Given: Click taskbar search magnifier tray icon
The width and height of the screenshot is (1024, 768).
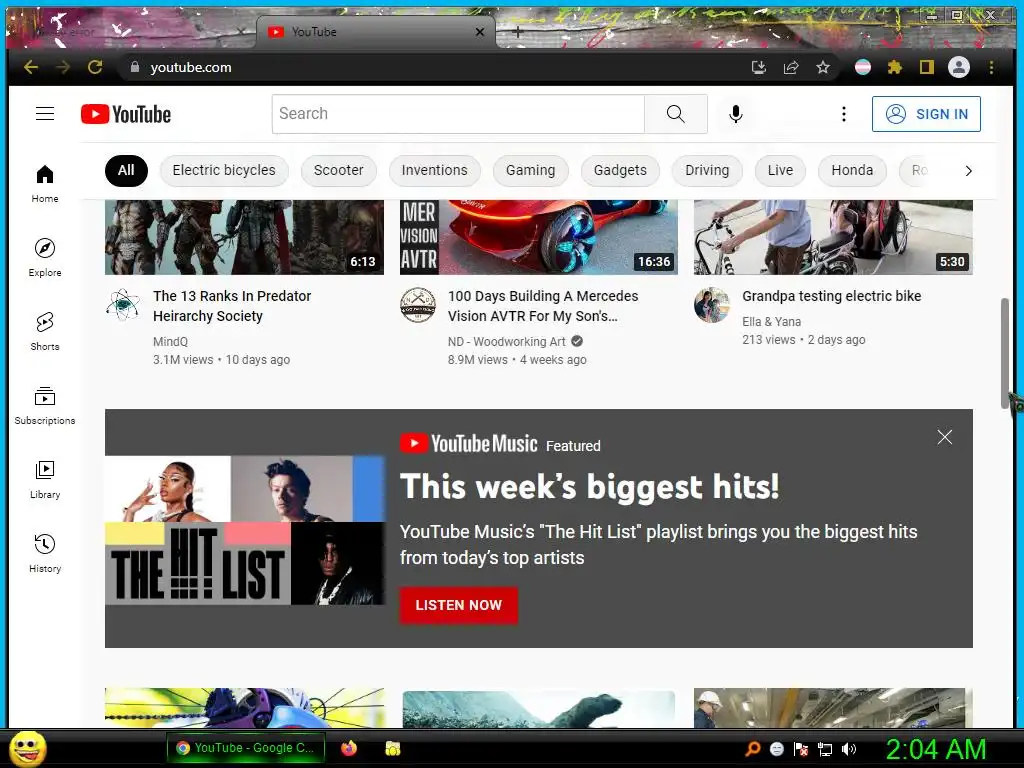Looking at the screenshot, I should pyautogui.click(x=753, y=749).
